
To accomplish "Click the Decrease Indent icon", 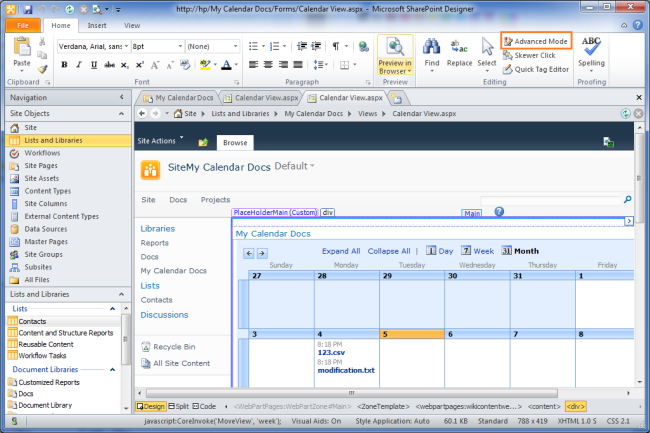I will pyautogui.click(x=302, y=46).
